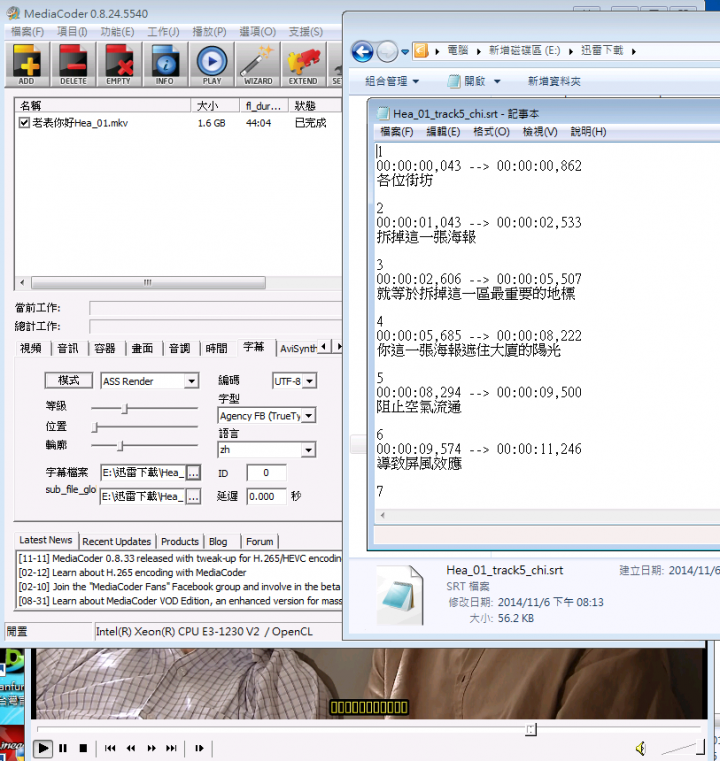This screenshot has height=761, width=720.
Task: Click the ID input field
Action: (x=266, y=473)
